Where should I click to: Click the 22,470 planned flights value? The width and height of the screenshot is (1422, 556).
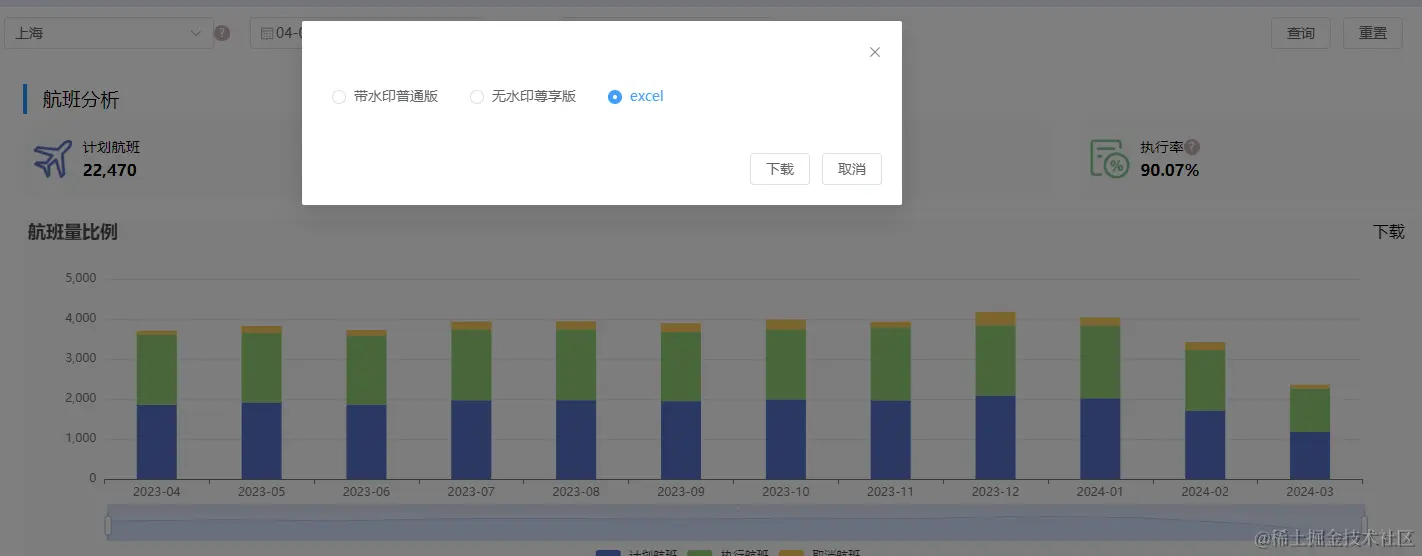[110, 170]
